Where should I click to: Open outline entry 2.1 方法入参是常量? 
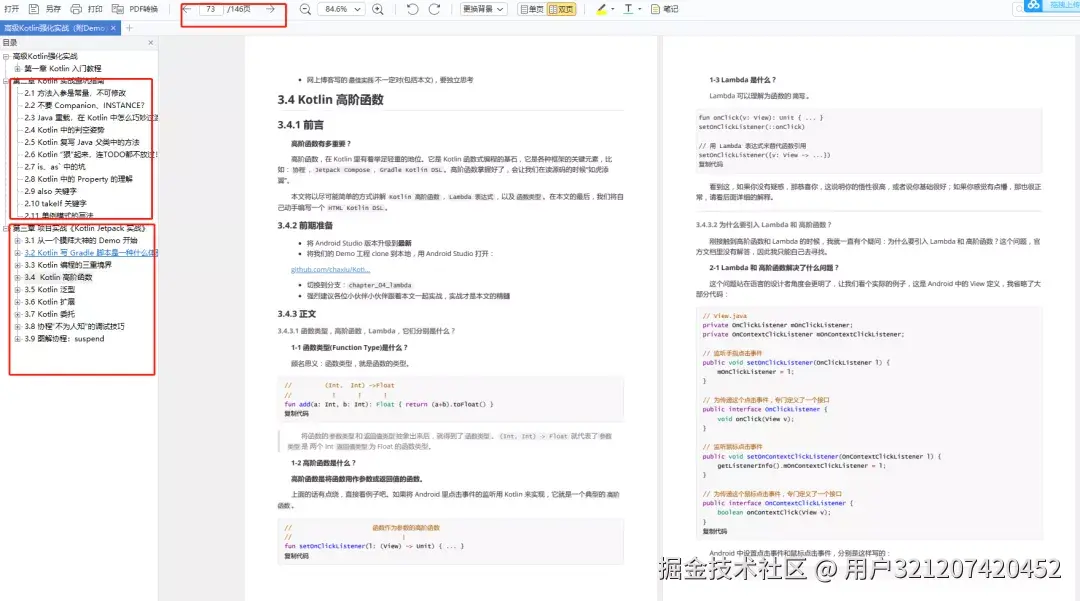pyautogui.click(x=75, y=93)
